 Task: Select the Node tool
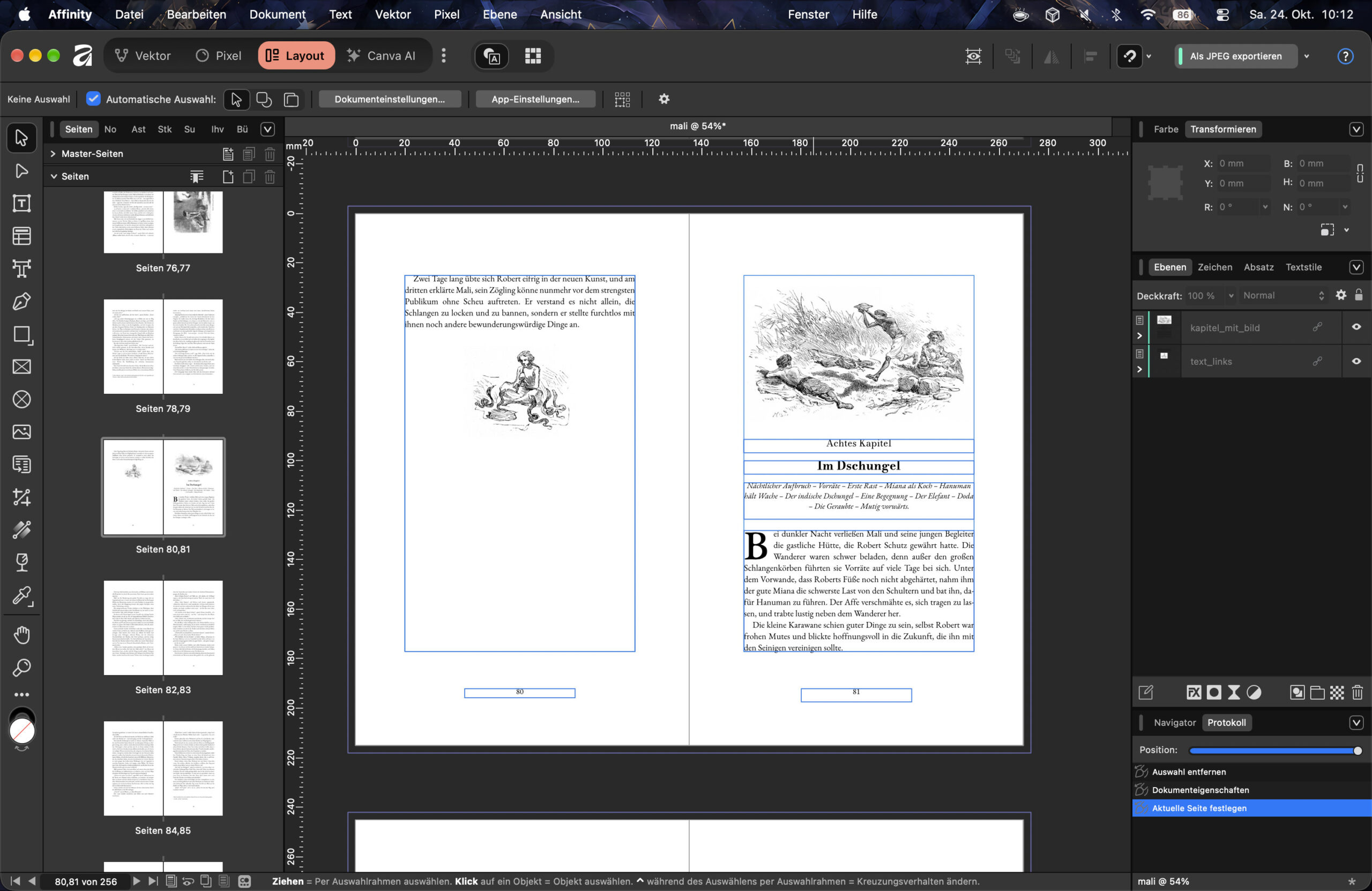tap(21, 170)
